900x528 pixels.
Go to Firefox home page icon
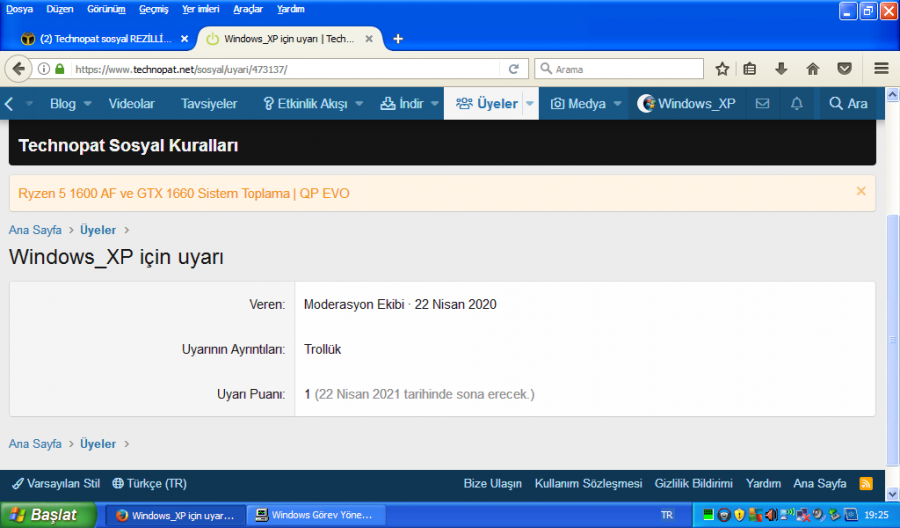click(813, 69)
